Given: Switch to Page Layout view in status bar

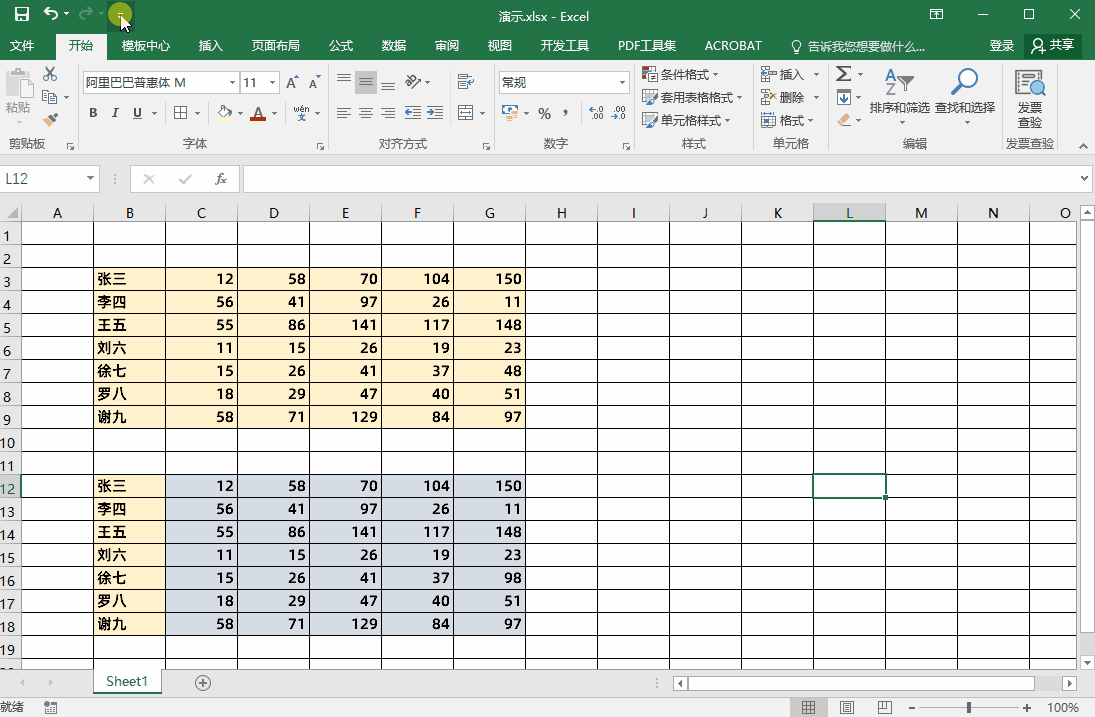Looking at the screenshot, I should (846, 707).
